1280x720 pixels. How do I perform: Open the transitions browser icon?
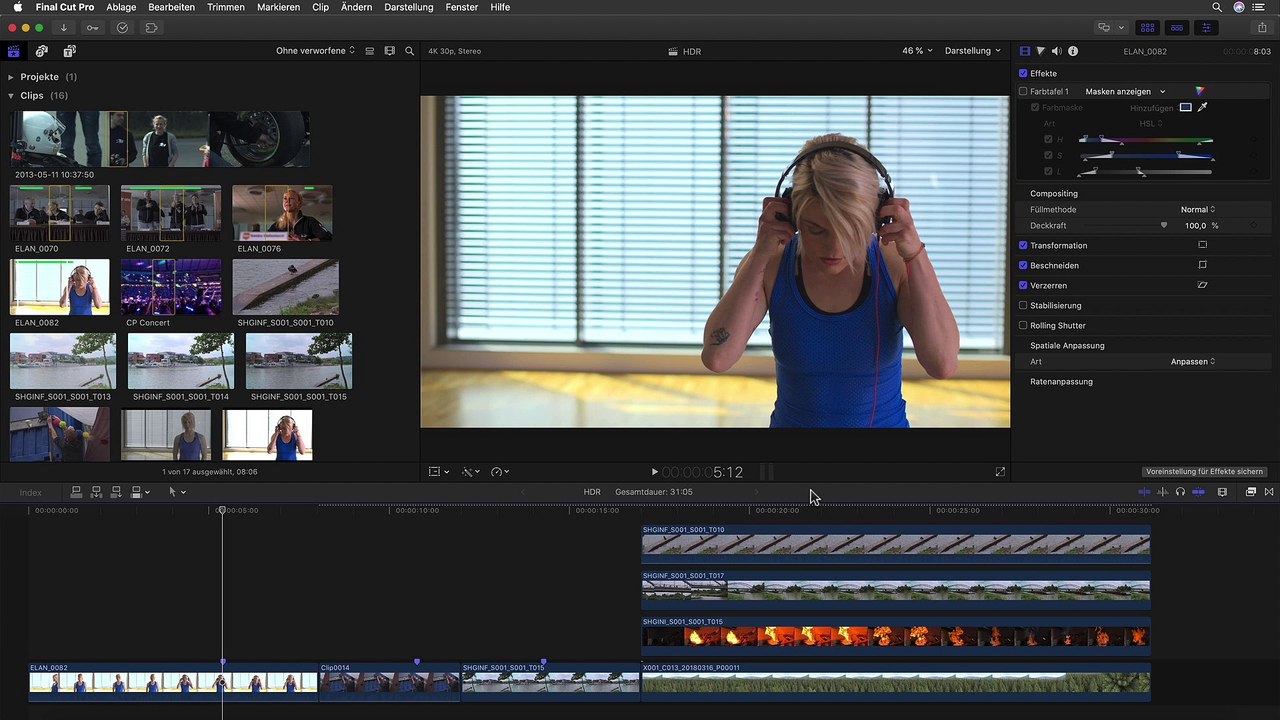1269,492
